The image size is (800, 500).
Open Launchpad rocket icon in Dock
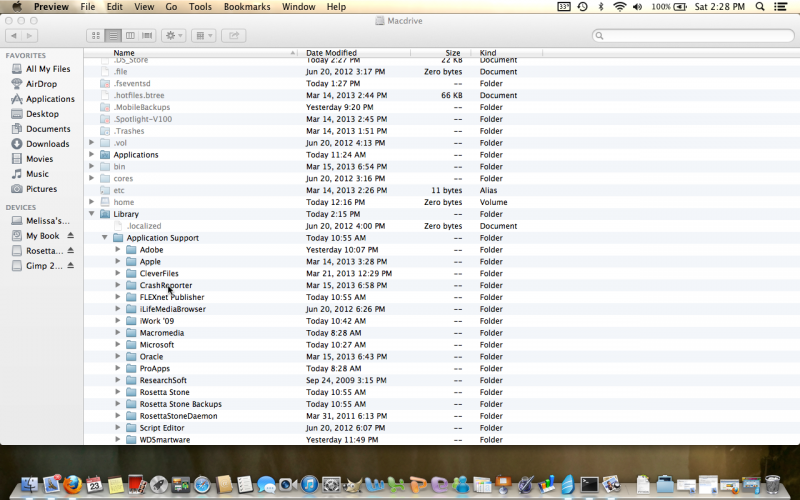click(x=159, y=484)
